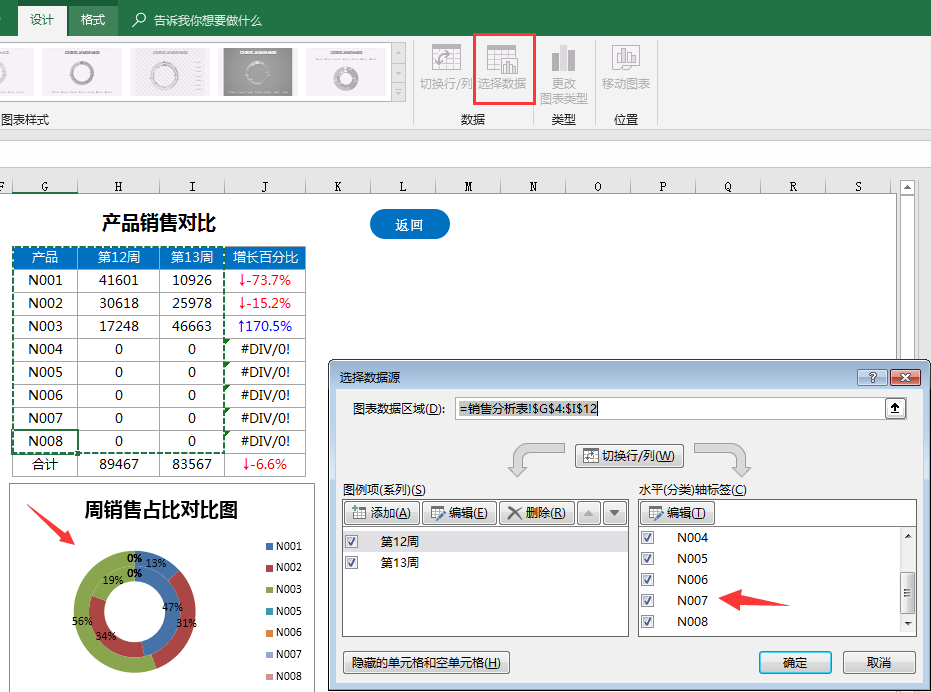Click the chart data range input field
Screen dimensions: 931x692
(x=670, y=408)
